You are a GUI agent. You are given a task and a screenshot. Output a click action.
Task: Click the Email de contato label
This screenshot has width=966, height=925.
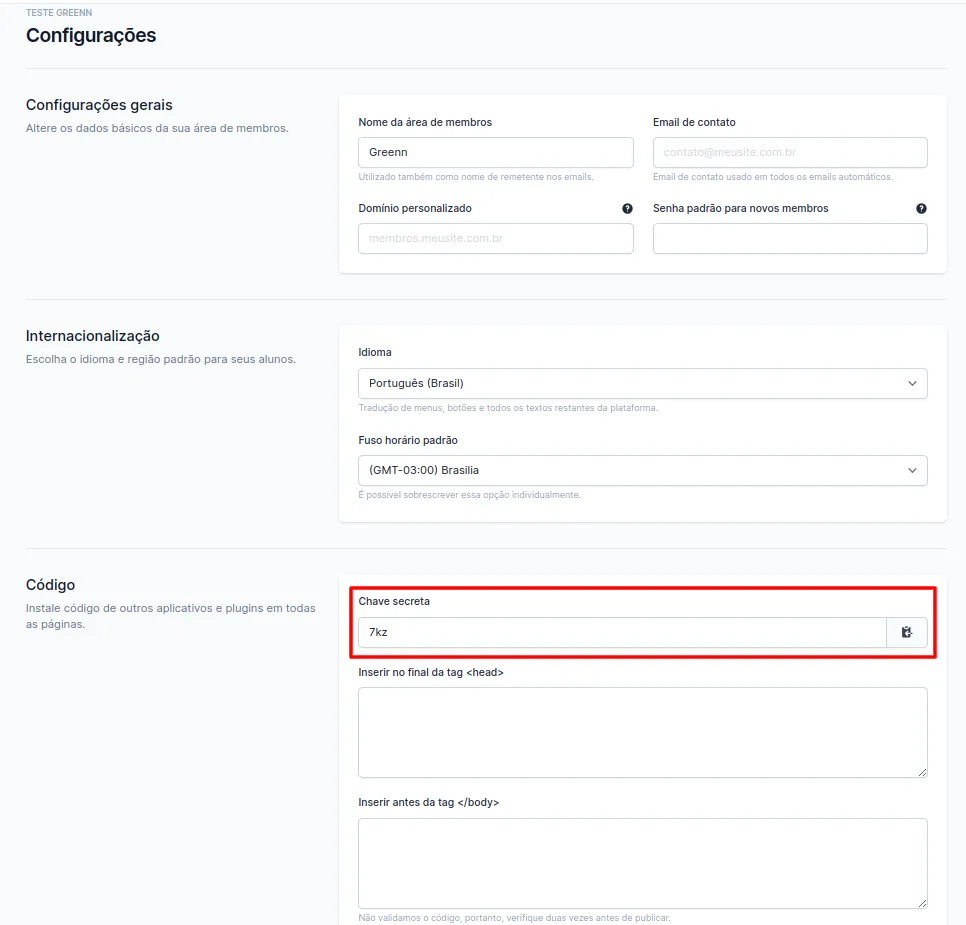click(x=694, y=122)
